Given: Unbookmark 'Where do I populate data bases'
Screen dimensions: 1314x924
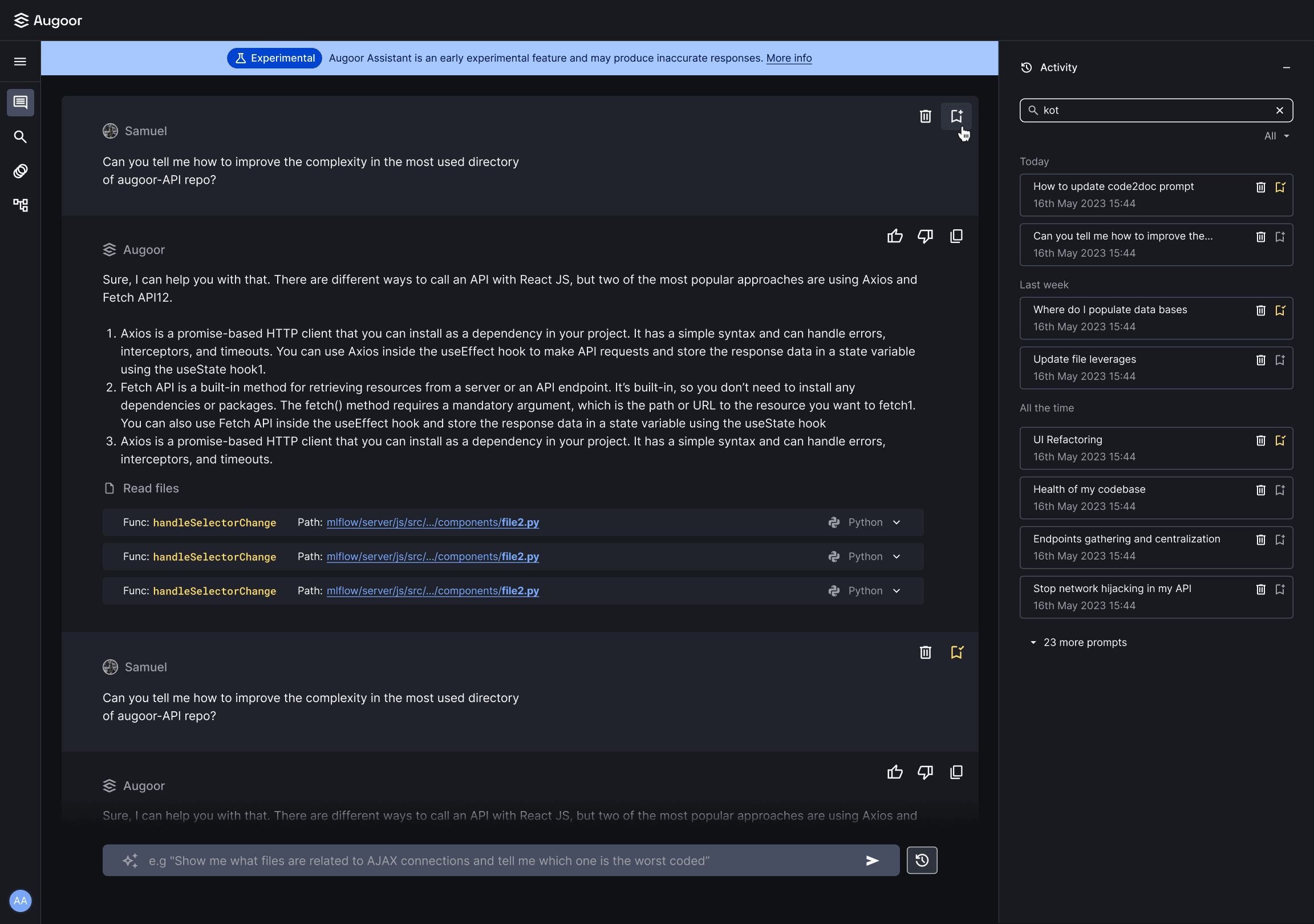Looking at the screenshot, I should [x=1280, y=310].
